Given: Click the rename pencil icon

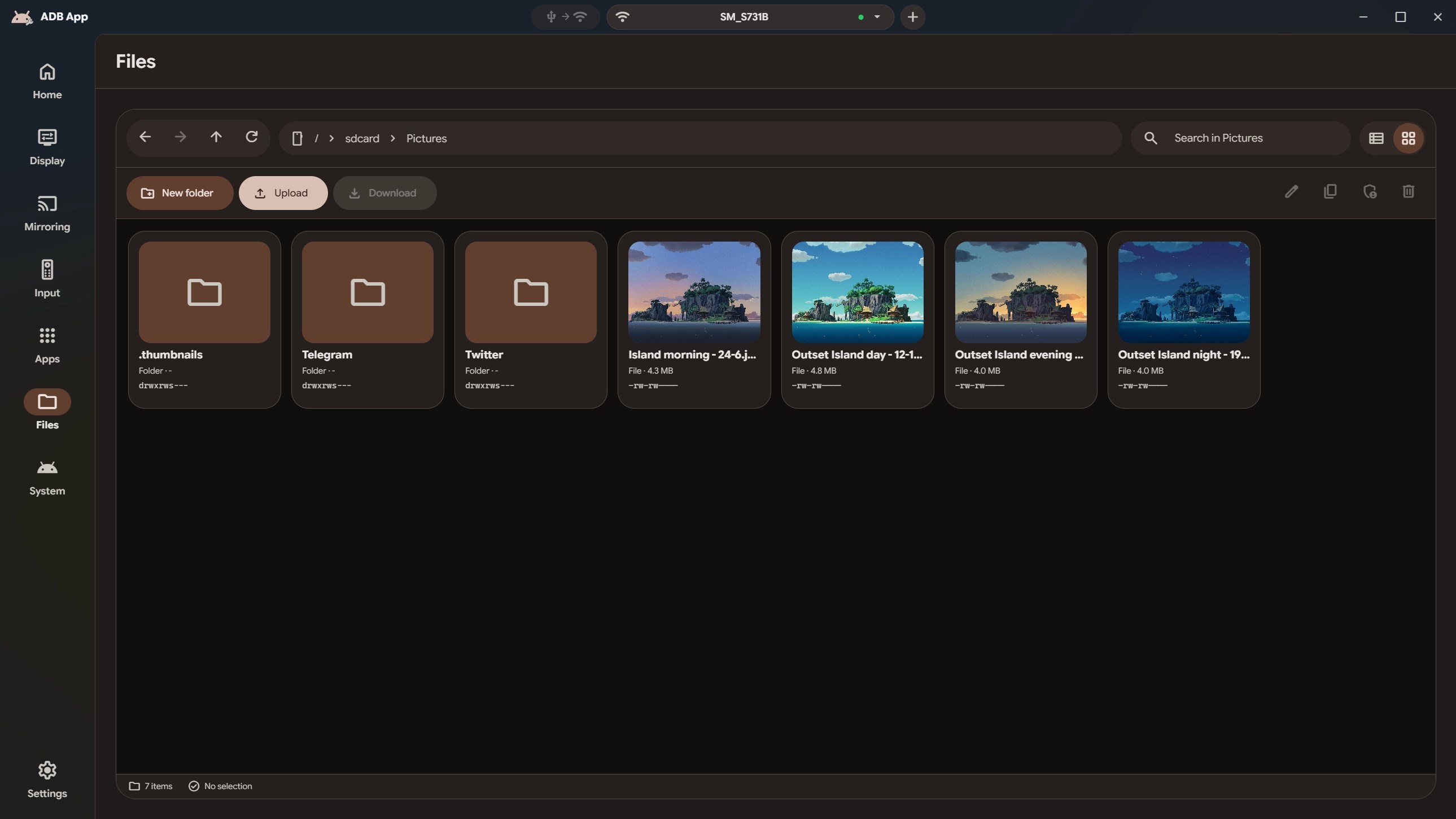Looking at the screenshot, I should tap(1292, 191).
